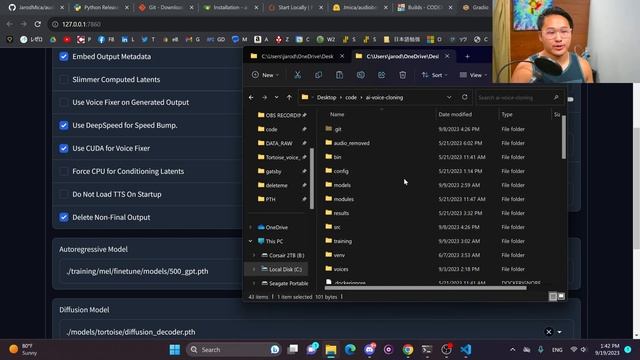Uncheck Embed Output Metadata
Screen dimensions: 640x360
(x=64, y=56)
